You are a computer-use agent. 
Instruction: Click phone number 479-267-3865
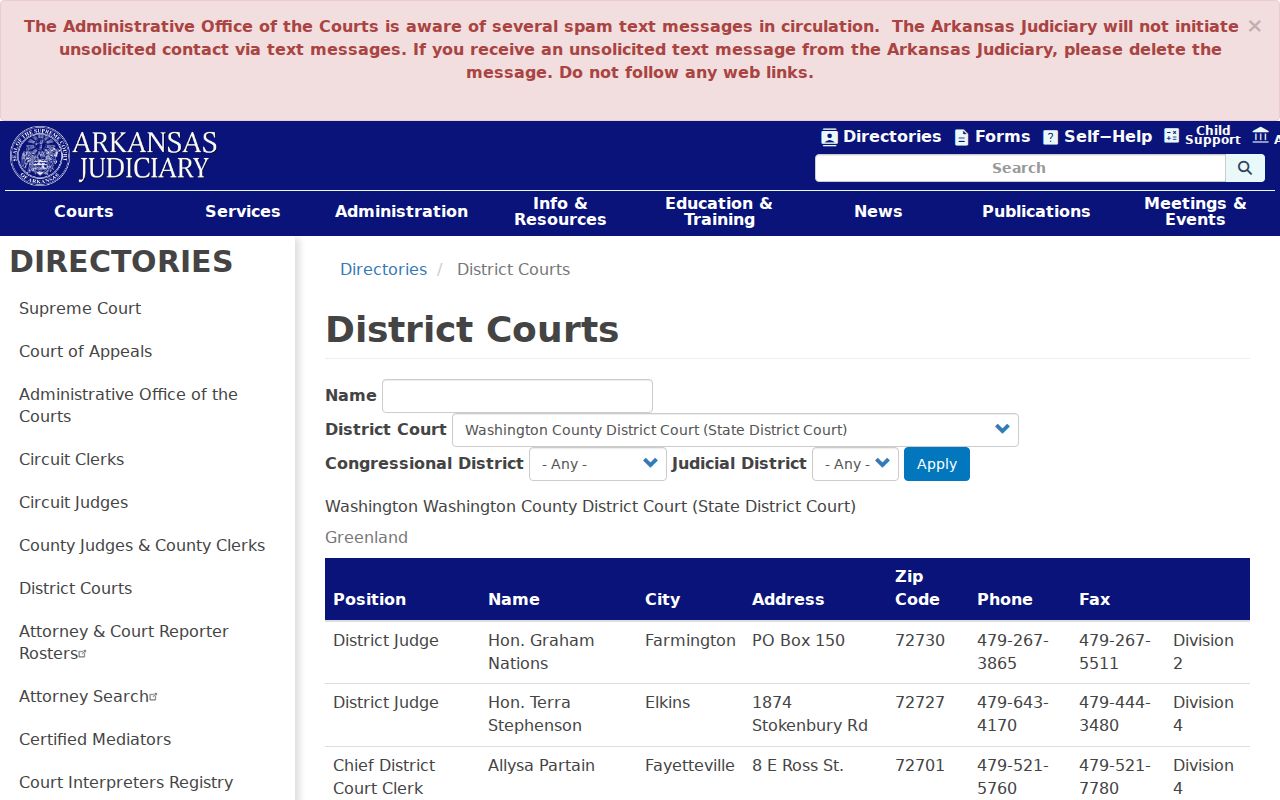coord(1013,652)
